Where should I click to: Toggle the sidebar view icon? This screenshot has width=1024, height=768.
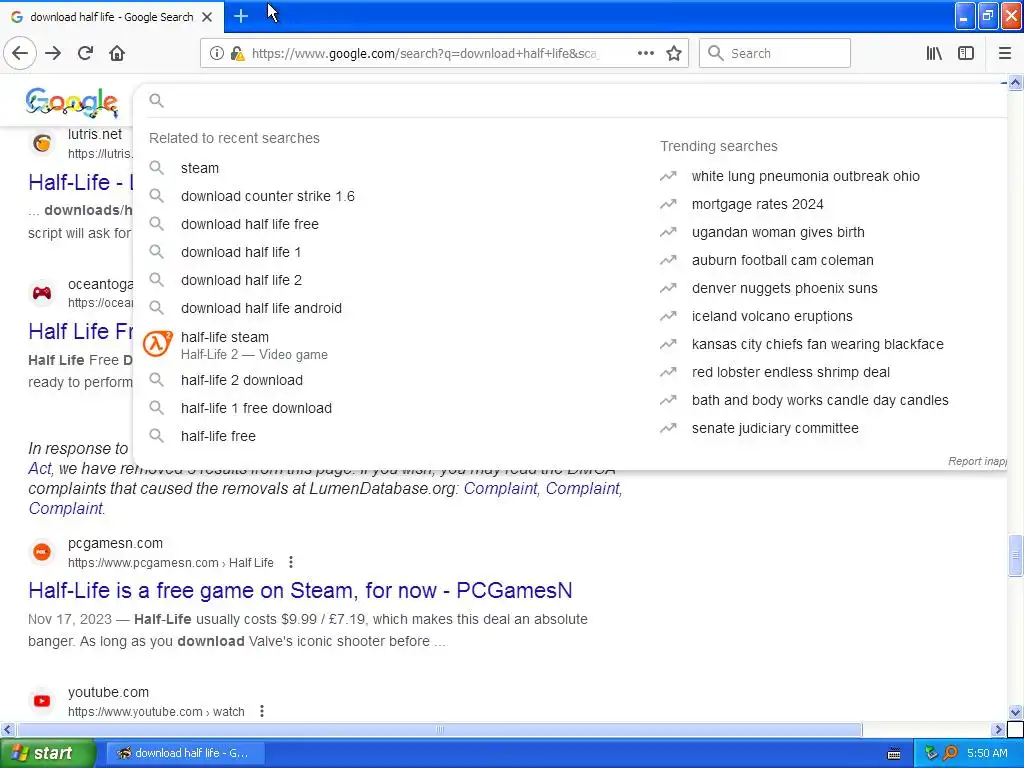tap(966, 54)
